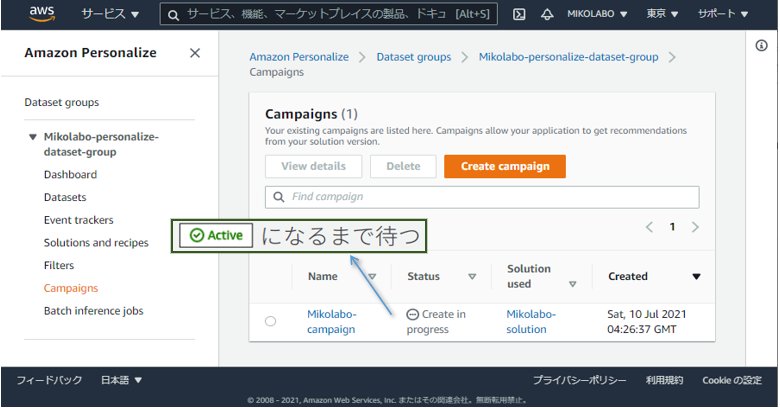Sort campaigns by Name column arrow
Screen dimensions: 780x409
[372, 277]
